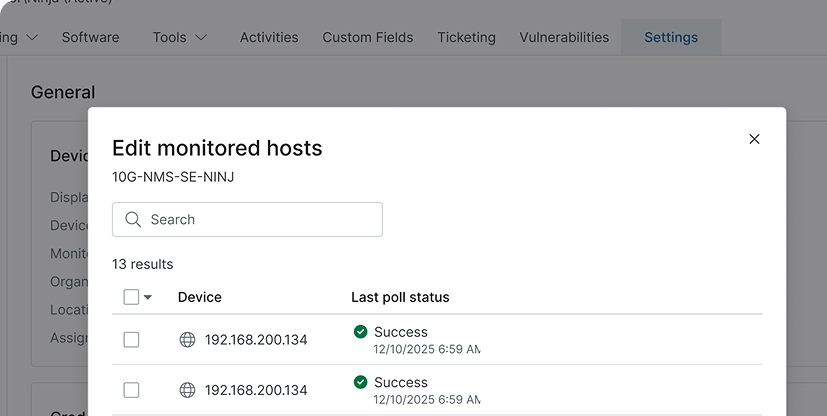This screenshot has height=416, width=827.
Task: Click green Success check icon in second row
Action: point(360,382)
